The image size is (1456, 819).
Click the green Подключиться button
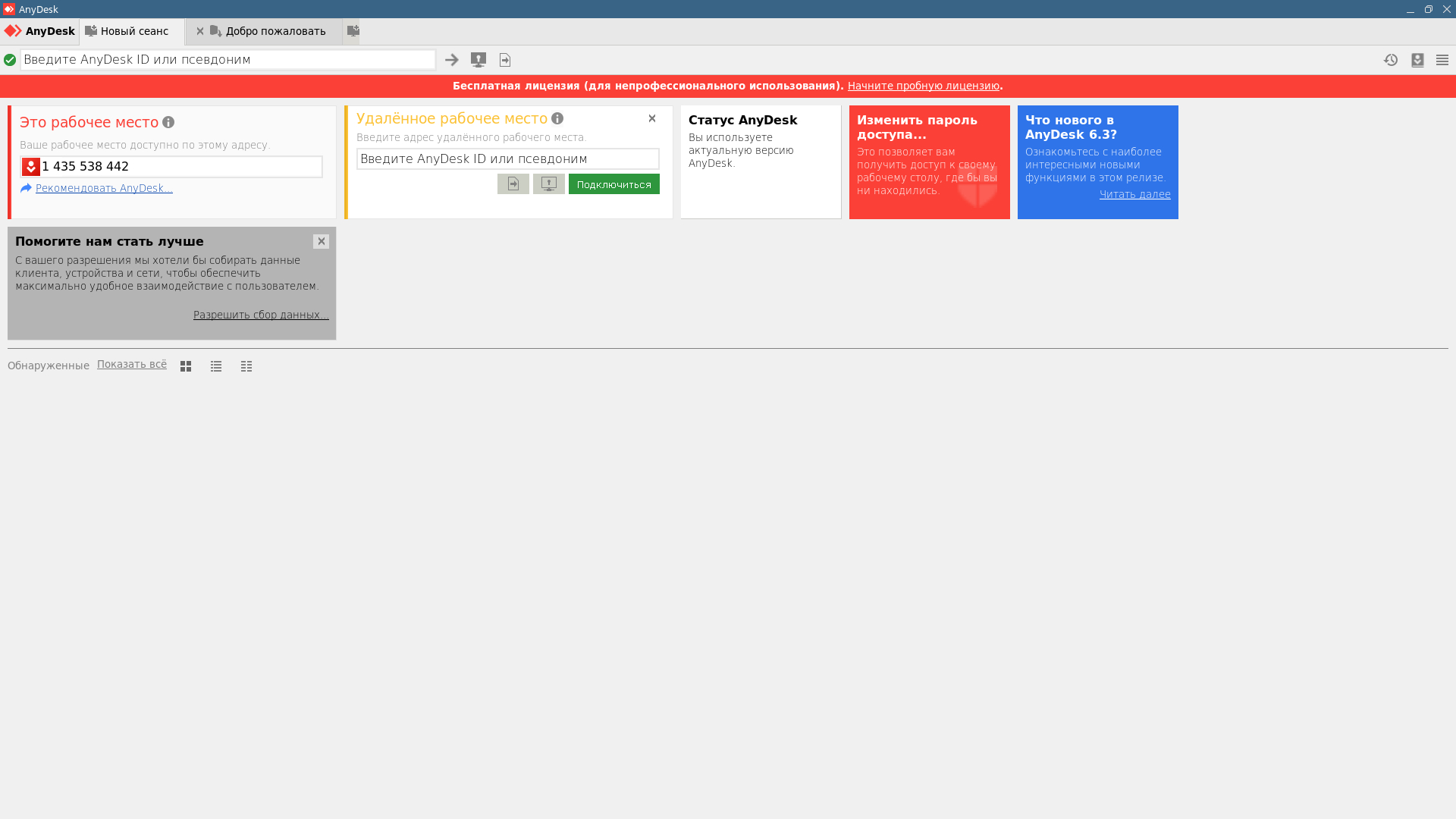pos(614,184)
